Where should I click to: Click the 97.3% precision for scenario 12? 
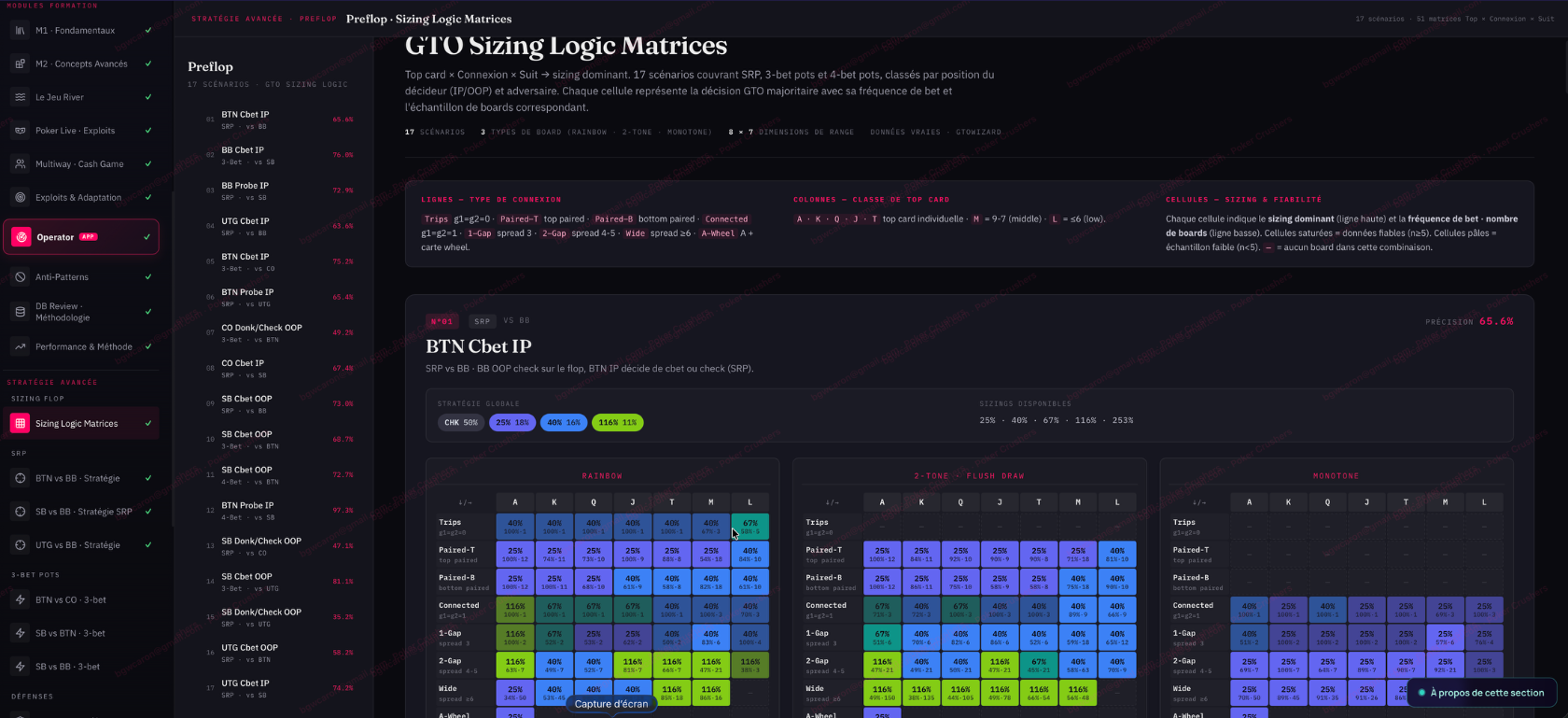(x=343, y=511)
